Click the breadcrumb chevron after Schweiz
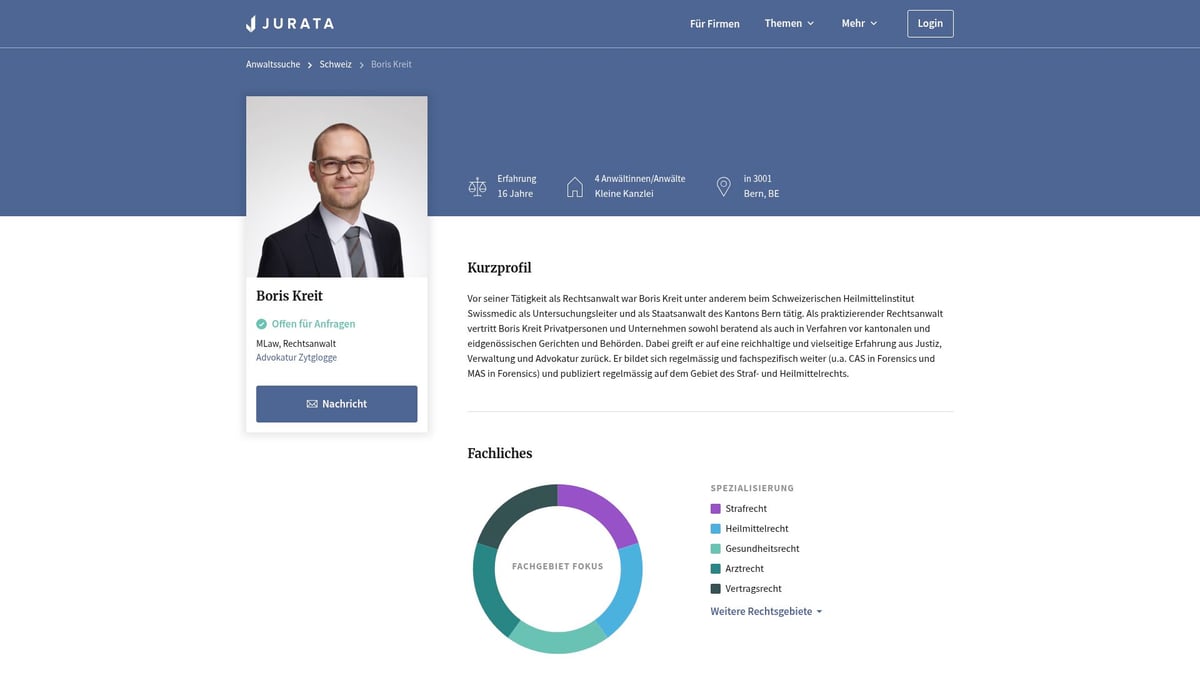 pos(361,65)
